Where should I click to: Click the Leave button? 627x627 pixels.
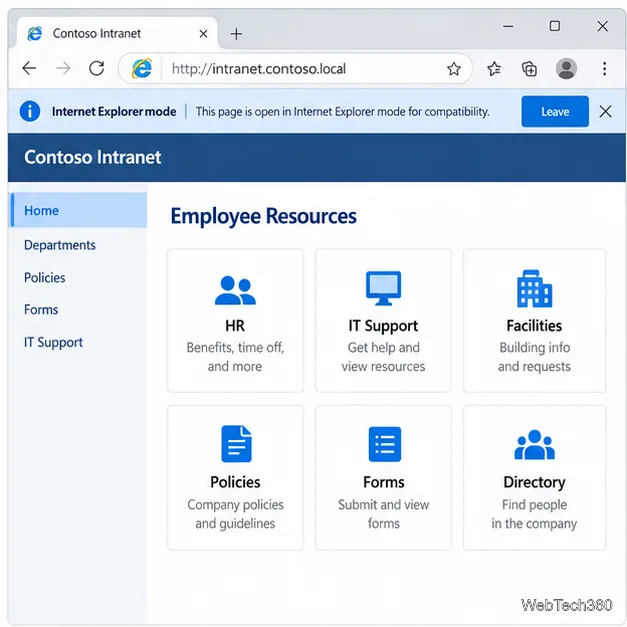[x=555, y=111]
